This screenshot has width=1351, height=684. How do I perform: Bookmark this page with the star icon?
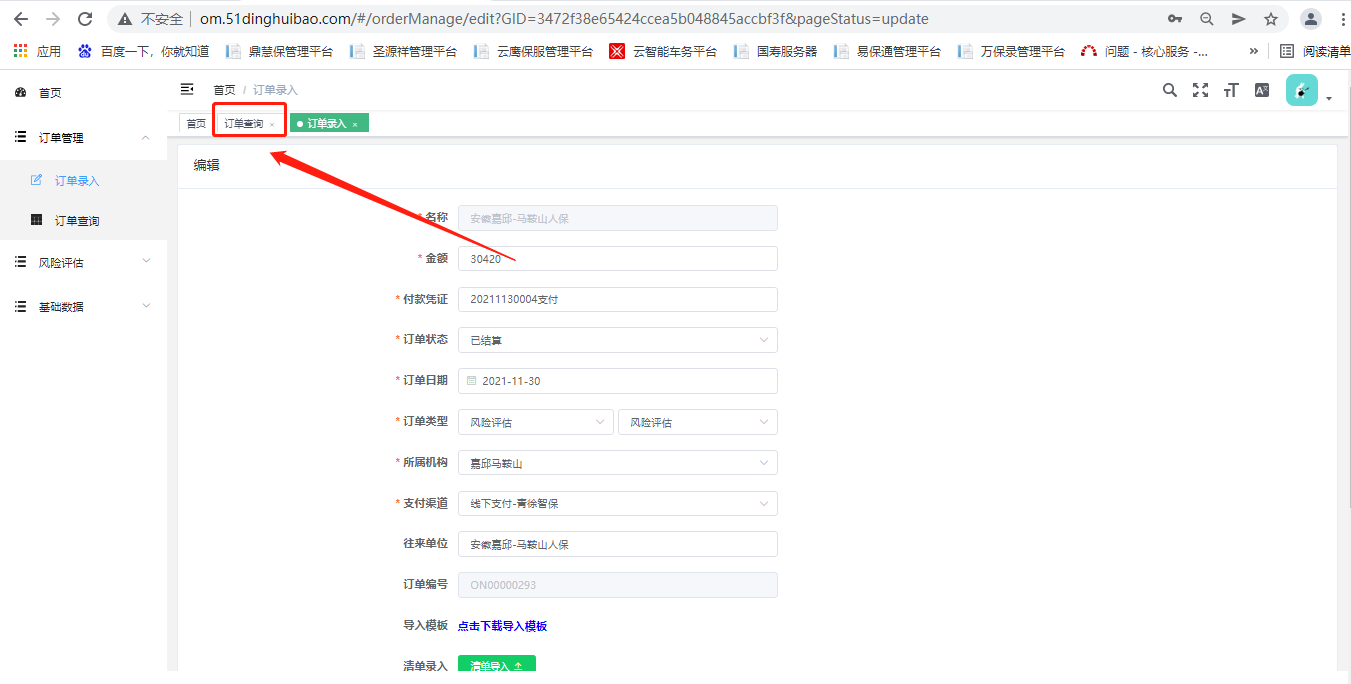[x=1271, y=19]
